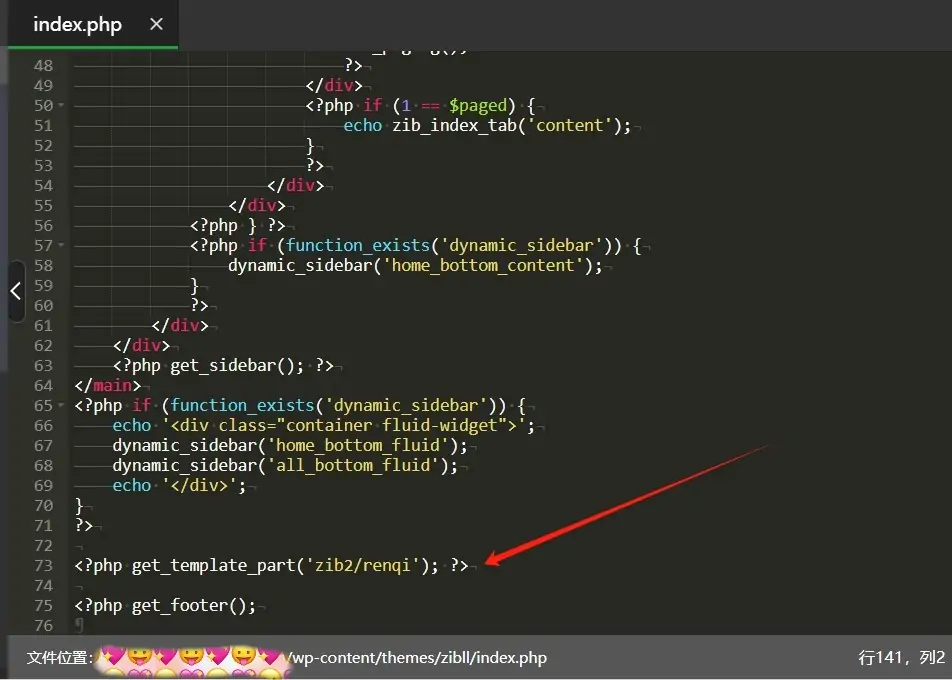Screen dimensions: 952x680
Task: Click the 行141 line and column indicator
Action: pos(901,657)
